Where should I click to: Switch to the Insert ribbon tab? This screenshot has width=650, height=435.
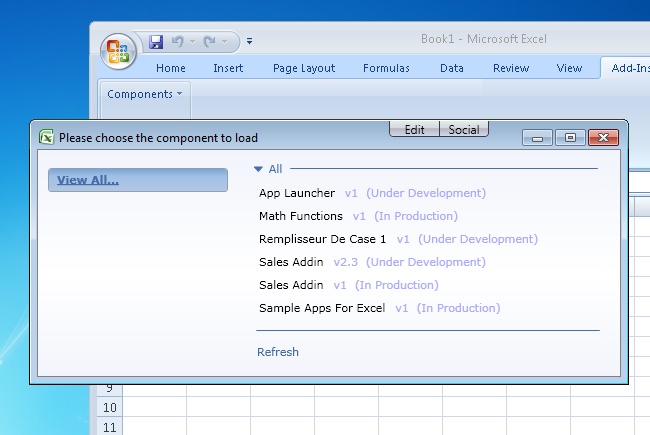tap(228, 68)
